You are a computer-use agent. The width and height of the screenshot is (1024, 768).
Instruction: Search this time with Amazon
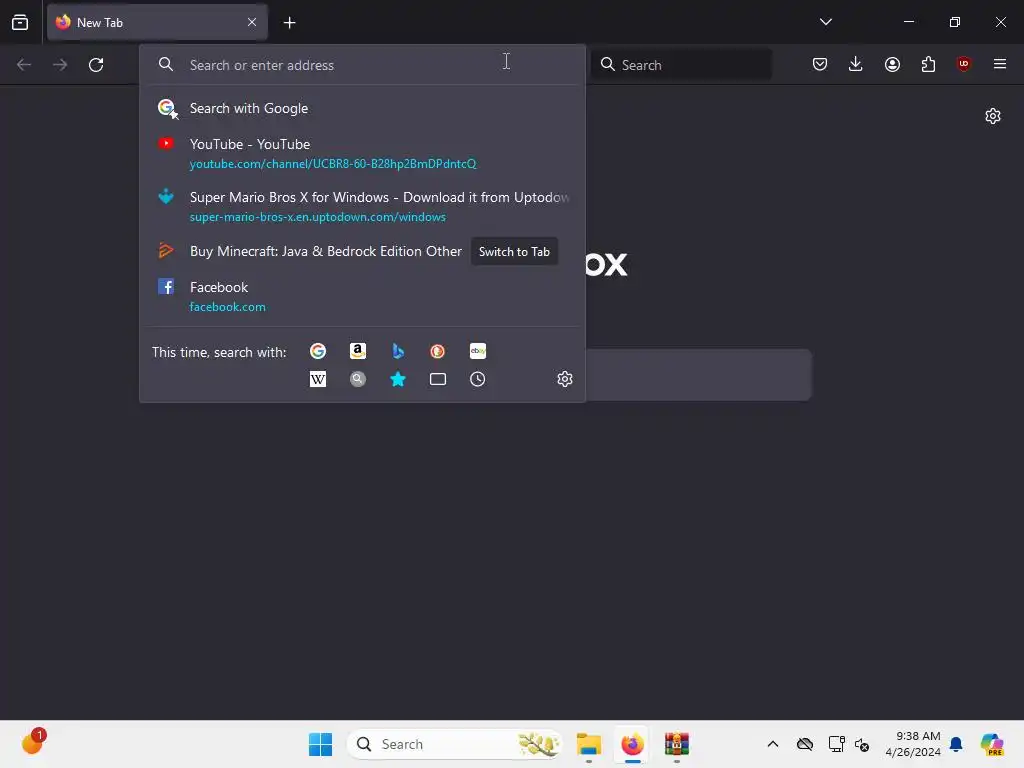(358, 351)
